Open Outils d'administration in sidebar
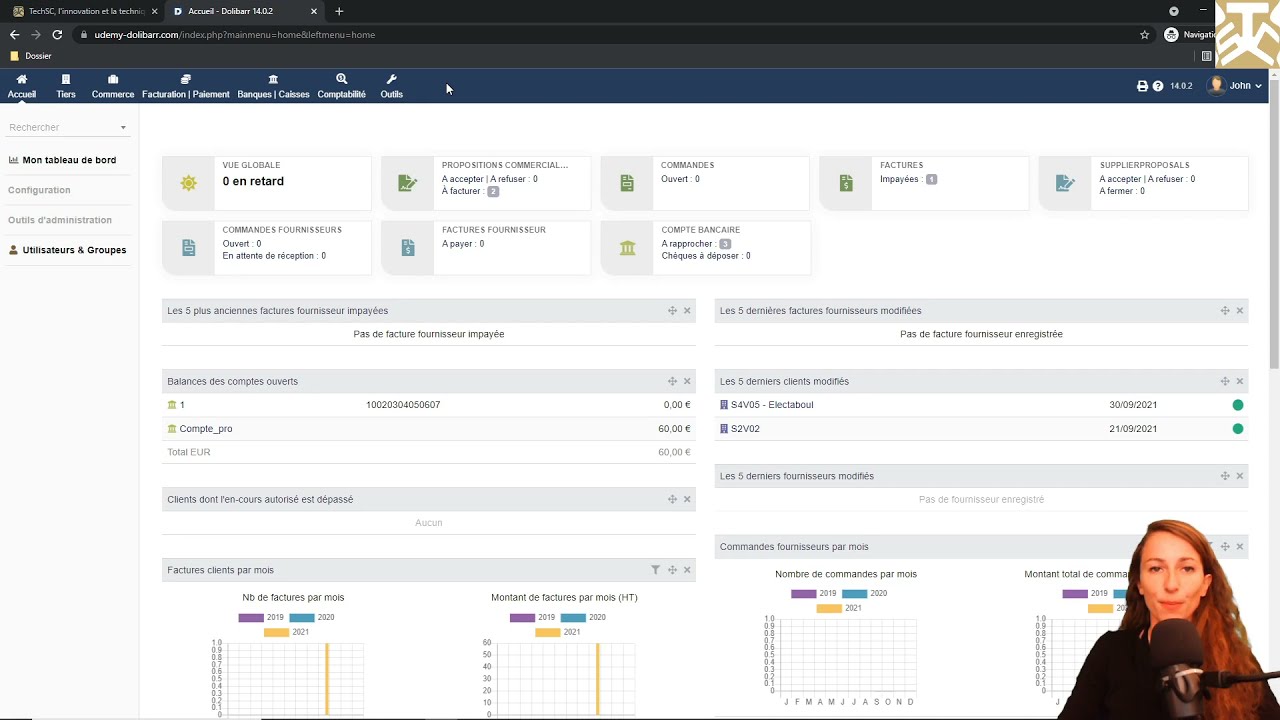 point(60,220)
